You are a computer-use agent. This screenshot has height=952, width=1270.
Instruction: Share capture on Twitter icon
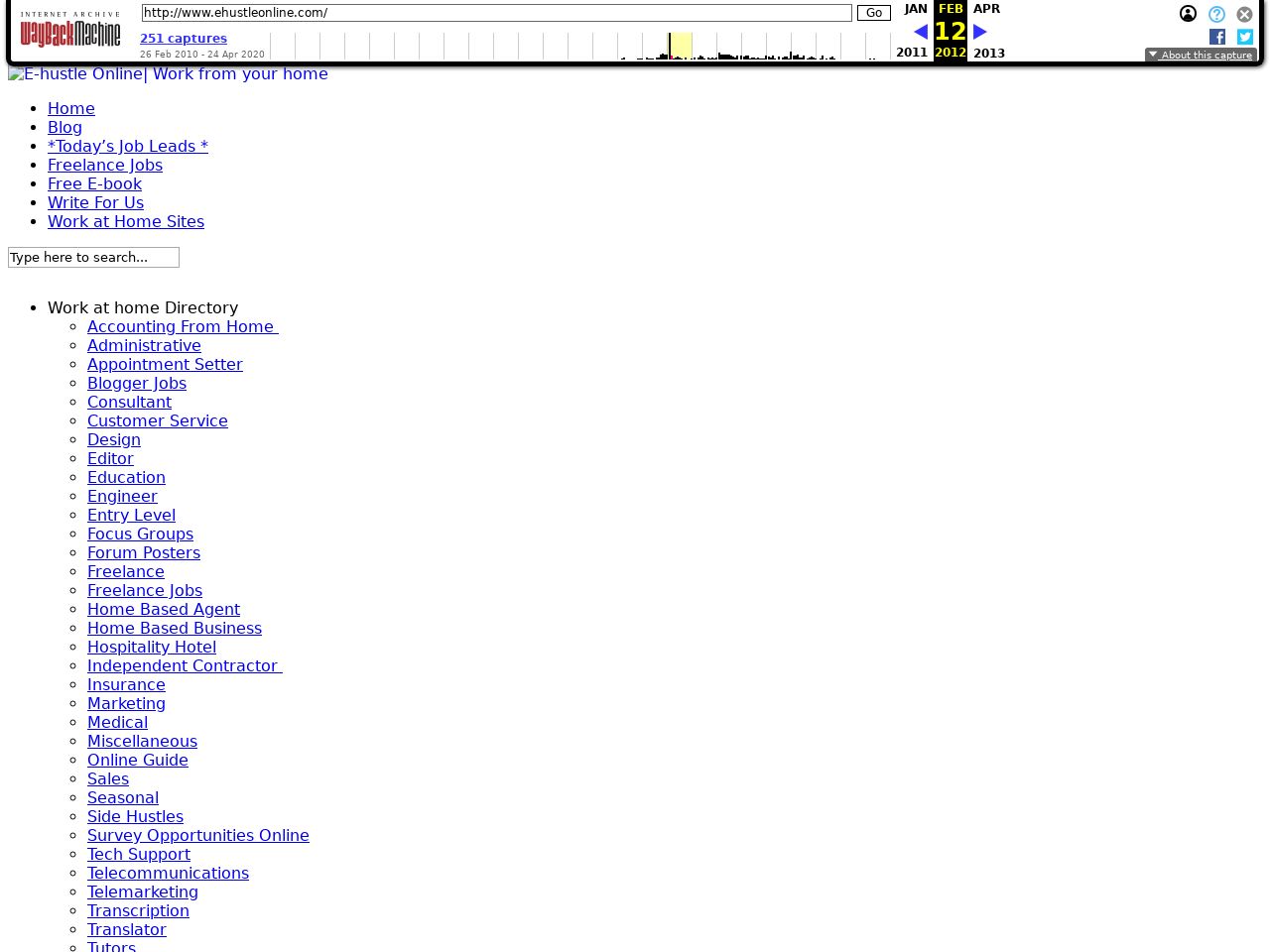point(1245,37)
